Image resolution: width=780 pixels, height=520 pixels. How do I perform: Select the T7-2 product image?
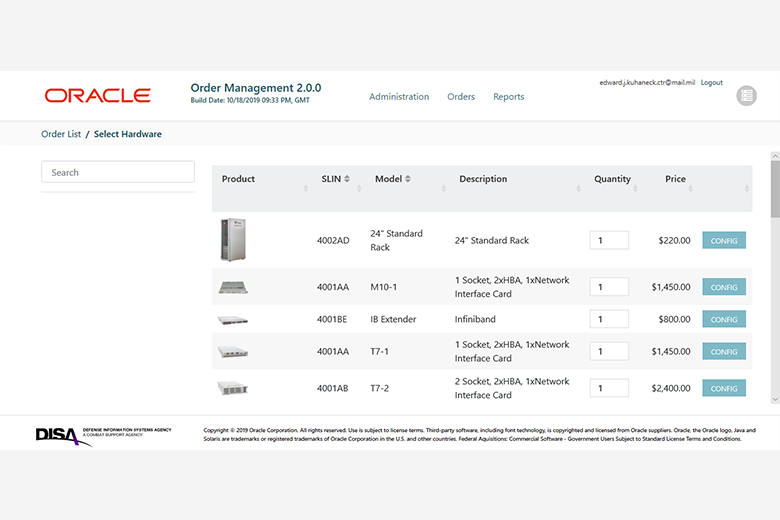233,388
